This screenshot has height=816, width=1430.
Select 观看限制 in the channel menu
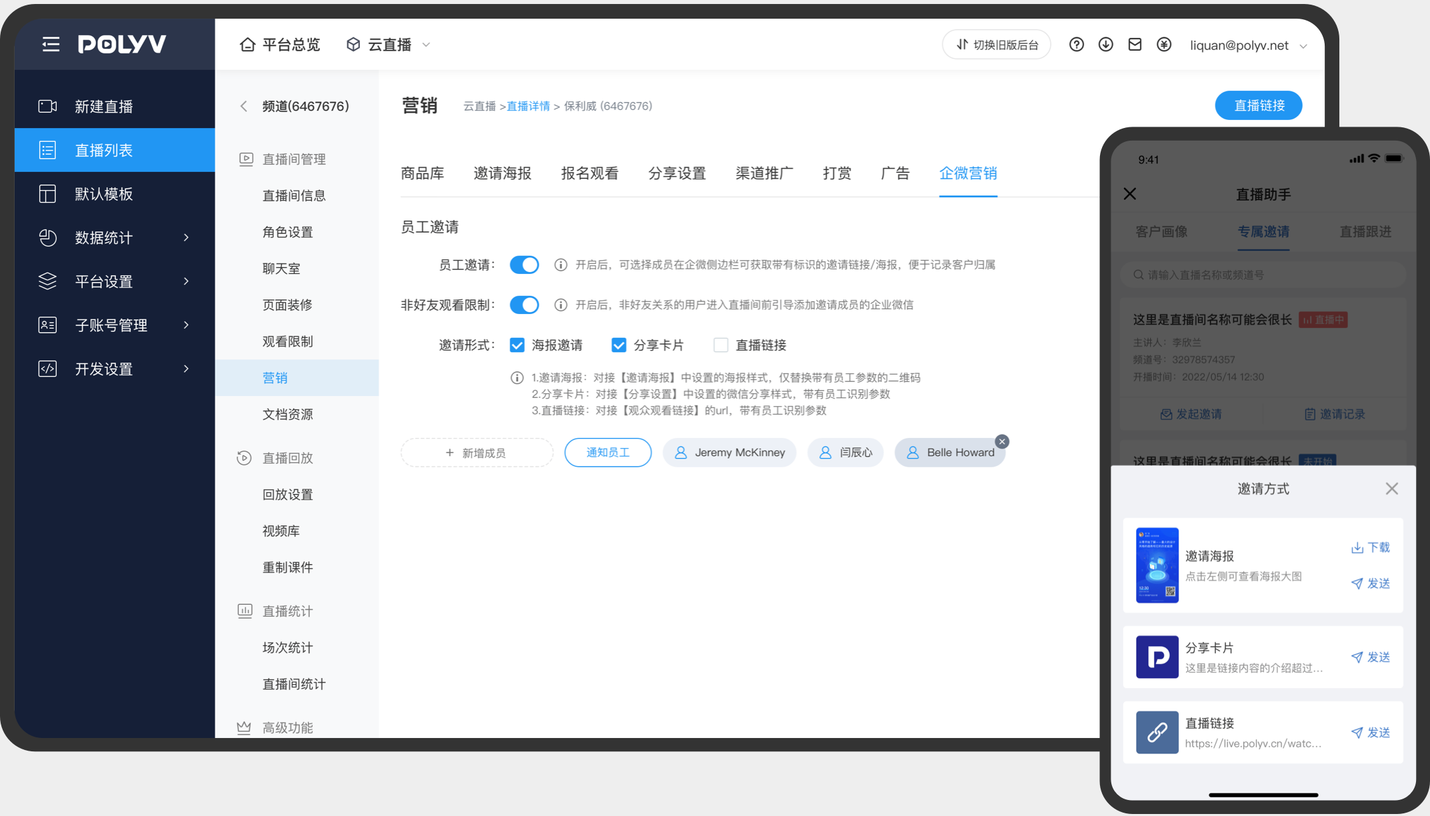pos(287,341)
